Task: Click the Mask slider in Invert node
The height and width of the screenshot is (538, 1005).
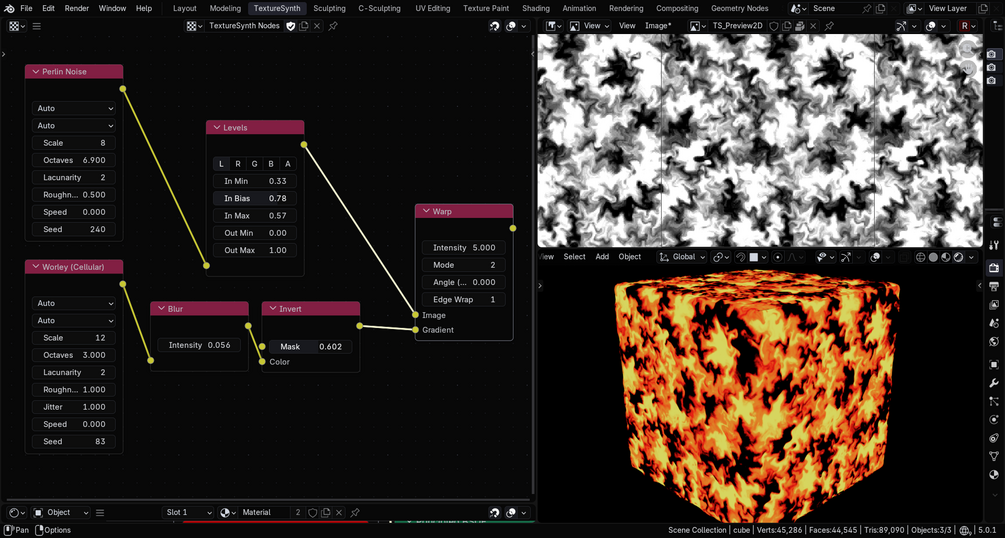Action: click(310, 346)
